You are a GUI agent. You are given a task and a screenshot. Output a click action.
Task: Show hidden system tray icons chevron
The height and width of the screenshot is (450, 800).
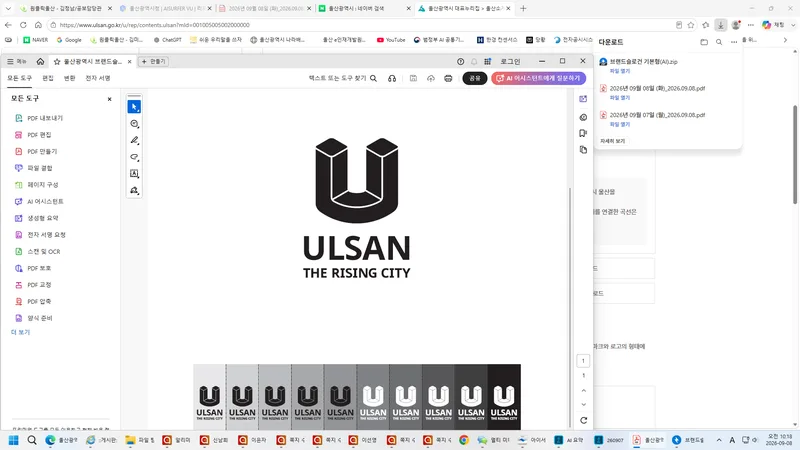719,440
